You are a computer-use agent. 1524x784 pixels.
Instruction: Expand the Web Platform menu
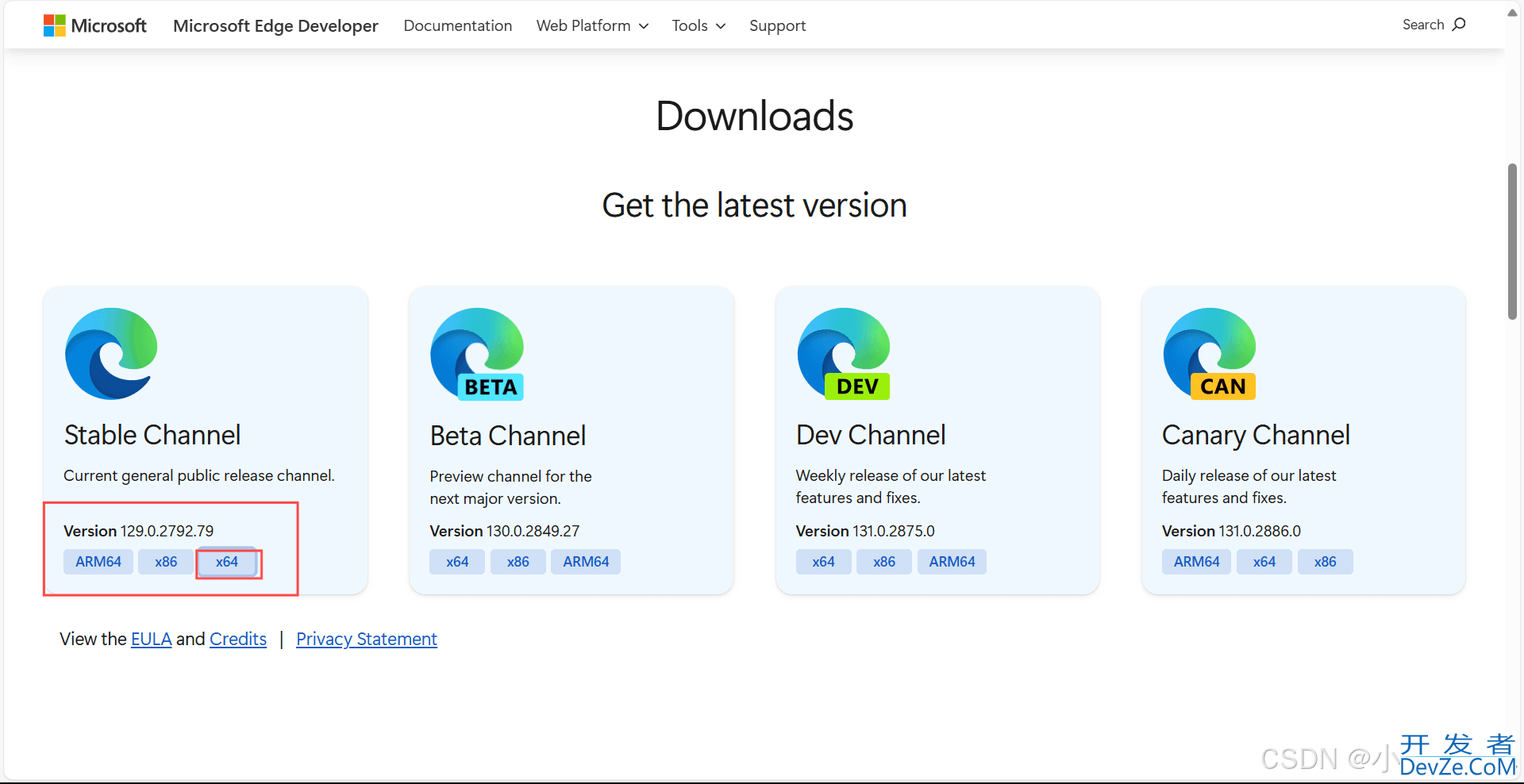593,25
